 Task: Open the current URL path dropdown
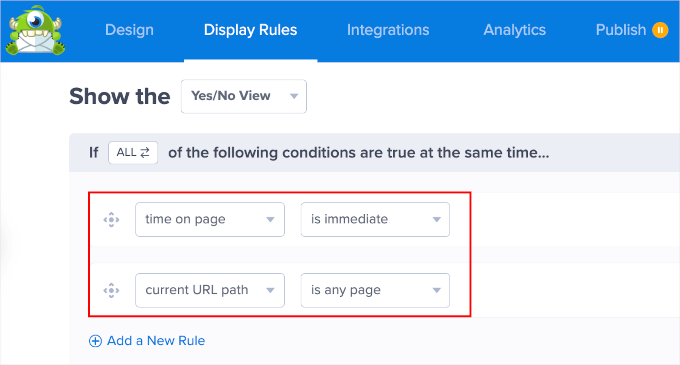pos(210,290)
